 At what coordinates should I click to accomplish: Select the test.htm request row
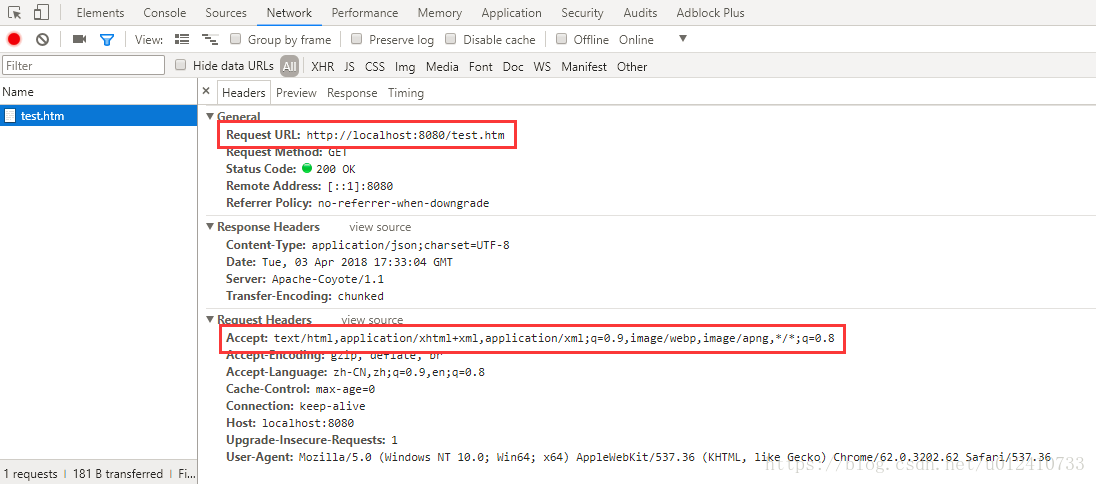click(x=99, y=115)
